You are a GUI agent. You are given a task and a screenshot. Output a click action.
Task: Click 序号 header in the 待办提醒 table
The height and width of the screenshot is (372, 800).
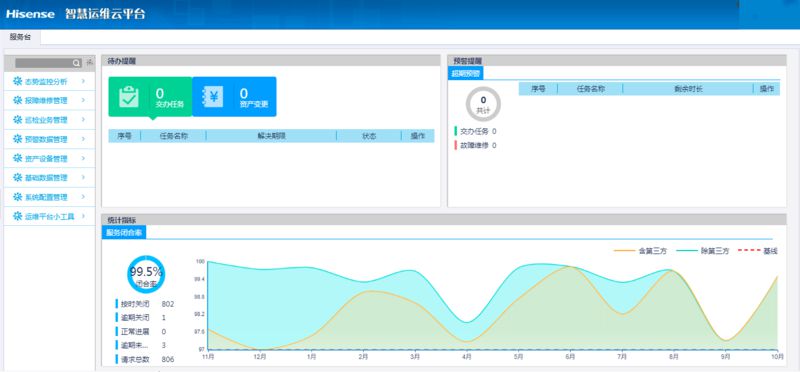click(125, 136)
